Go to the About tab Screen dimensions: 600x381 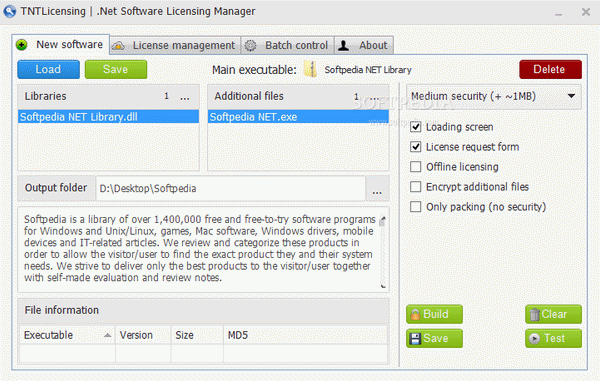[364, 46]
